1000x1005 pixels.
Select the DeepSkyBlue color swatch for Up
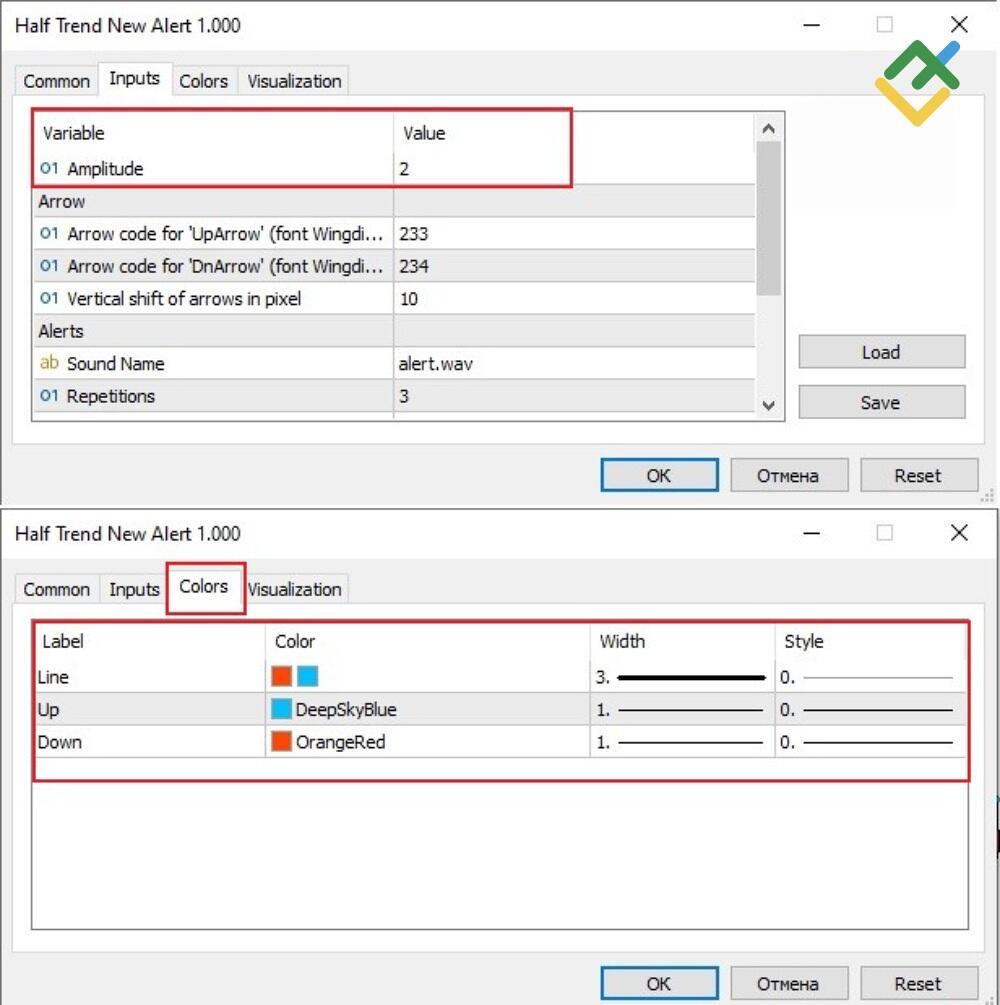(281, 710)
